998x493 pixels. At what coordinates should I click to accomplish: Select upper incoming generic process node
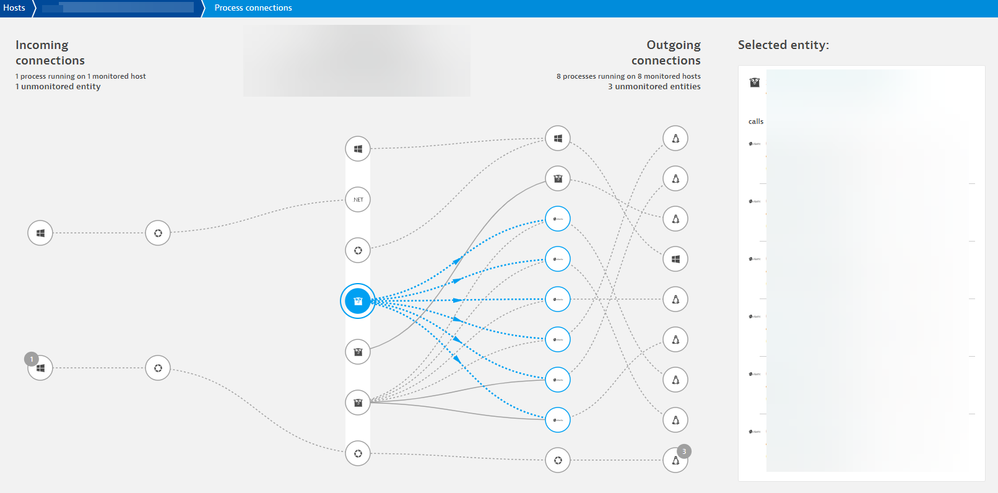pyautogui.click(x=158, y=233)
